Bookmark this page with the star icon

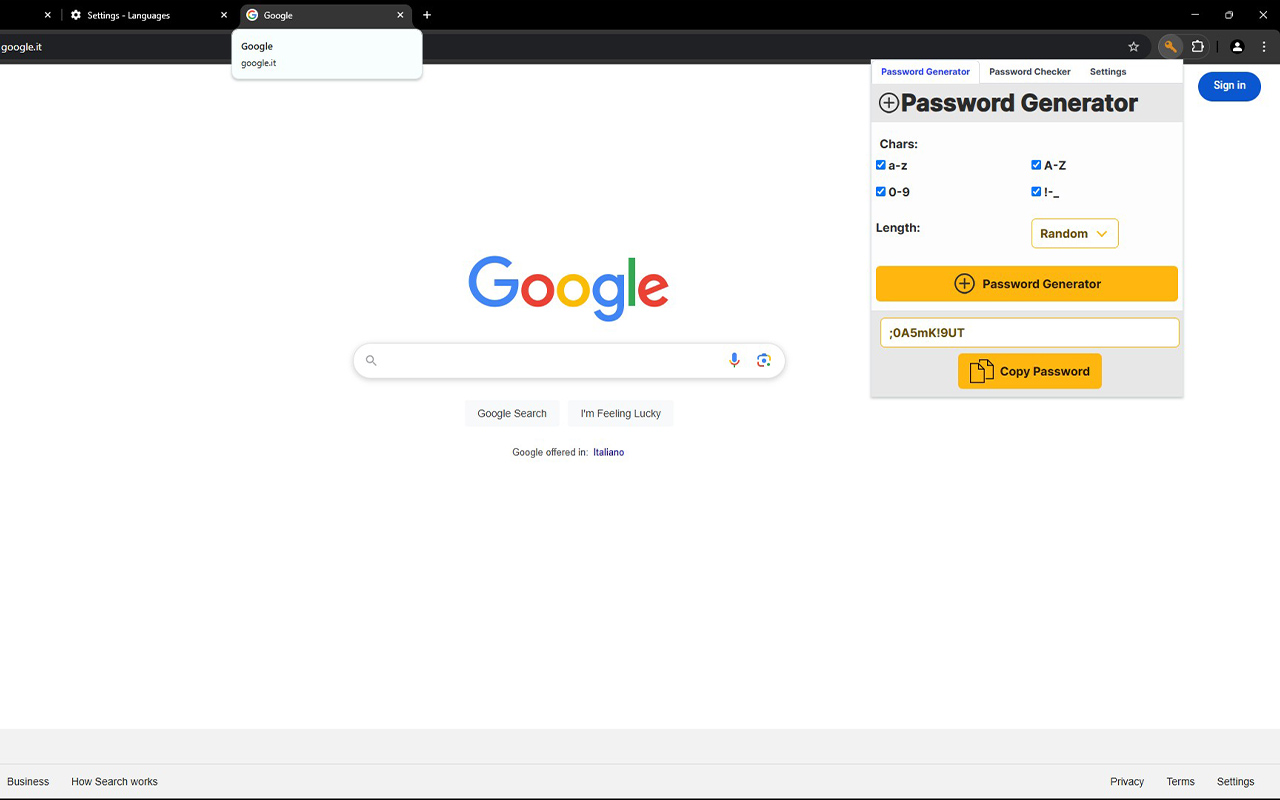pyautogui.click(x=1133, y=46)
